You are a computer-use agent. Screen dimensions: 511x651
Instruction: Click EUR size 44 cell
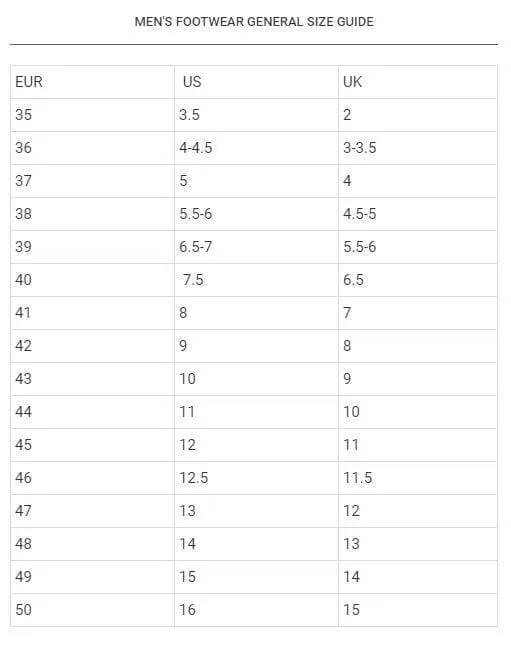(92, 412)
